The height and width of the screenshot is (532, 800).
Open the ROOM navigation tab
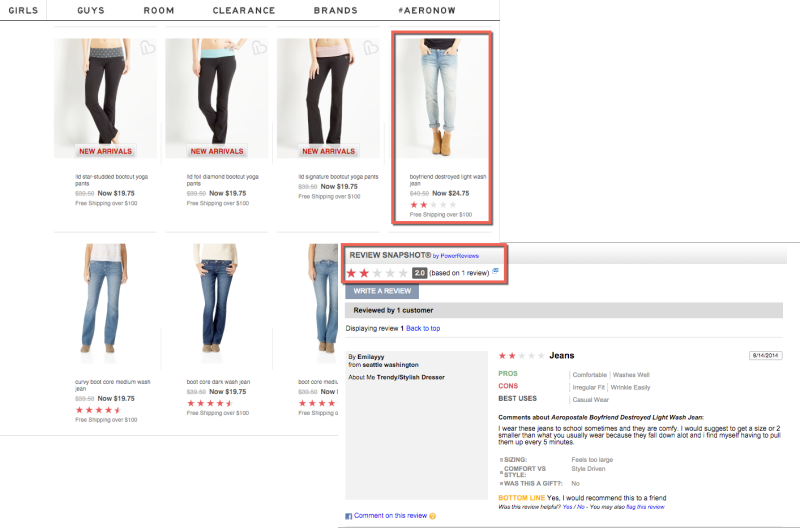(159, 10)
